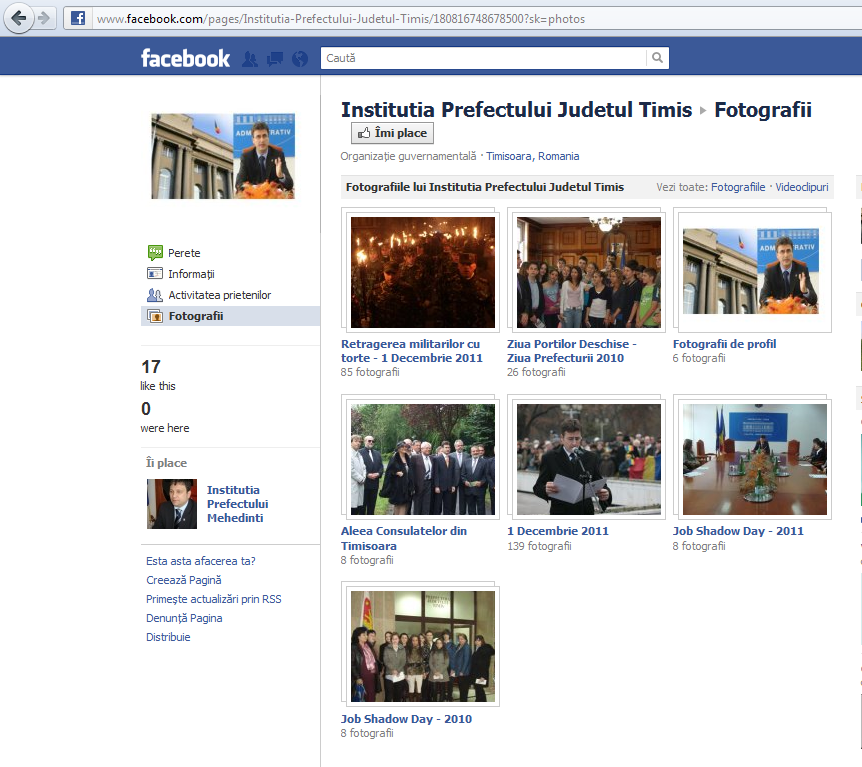Click the Distribuie link
This screenshot has width=862, height=767.
(x=167, y=637)
